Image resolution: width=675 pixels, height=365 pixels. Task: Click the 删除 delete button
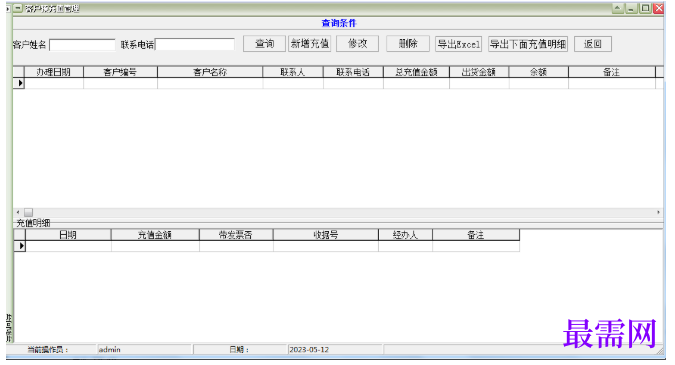pyautogui.click(x=408, y=44)
